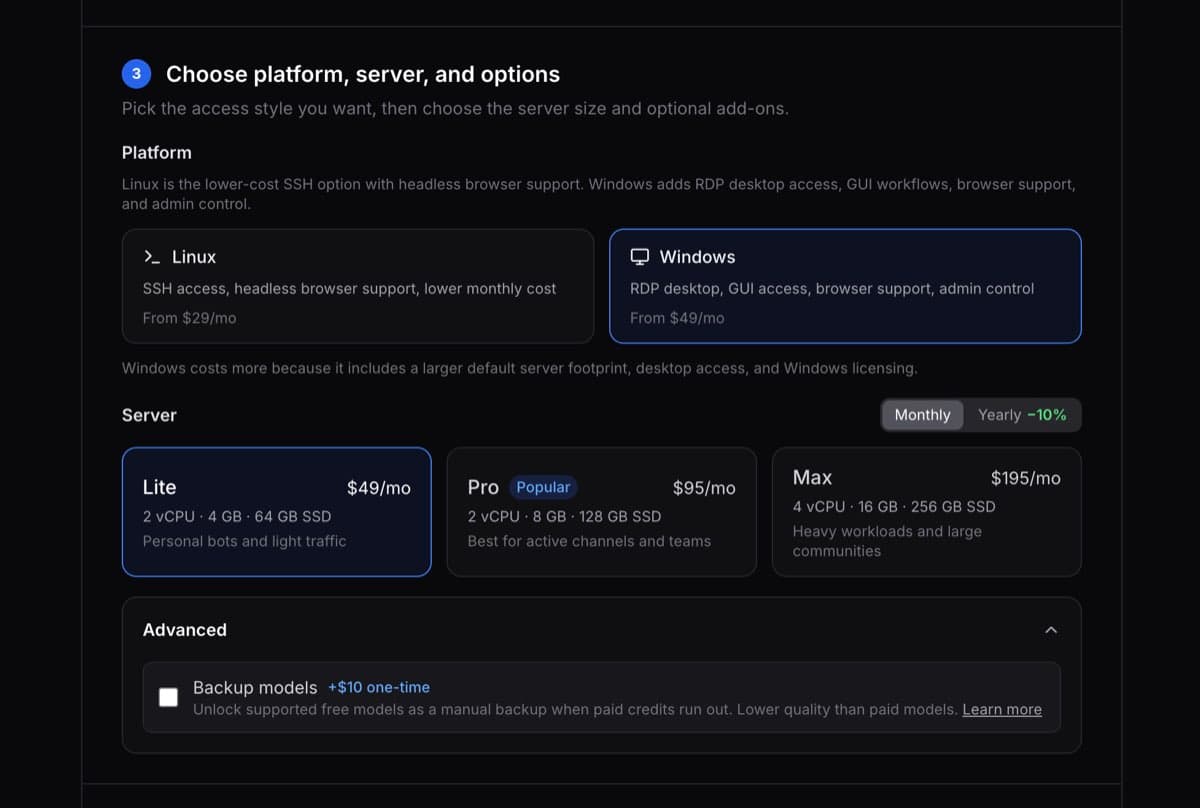
Task: Click the Server section heading
Action: (148, 414)
